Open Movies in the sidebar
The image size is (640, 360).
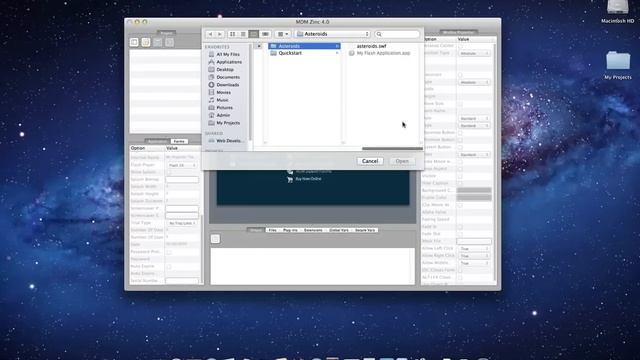[220, 93]
